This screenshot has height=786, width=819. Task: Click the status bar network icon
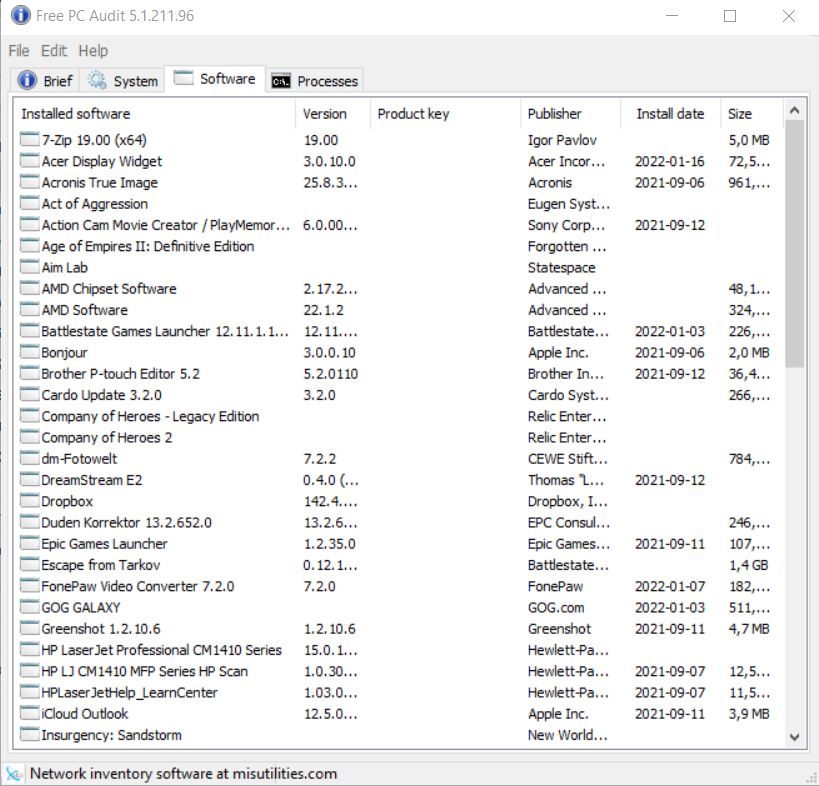coord(14,773)
